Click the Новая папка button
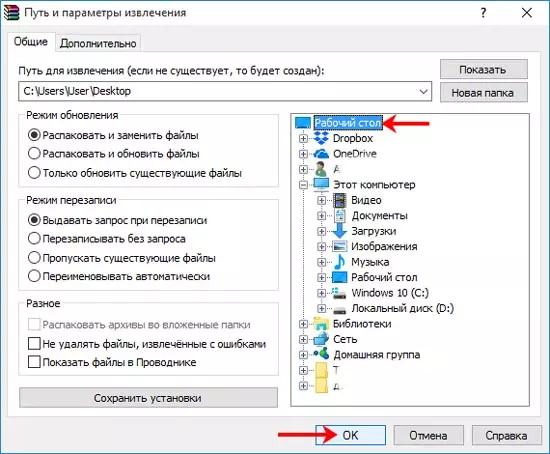The width and height of the screenshot is (550, 454). [x=484, y=93]
